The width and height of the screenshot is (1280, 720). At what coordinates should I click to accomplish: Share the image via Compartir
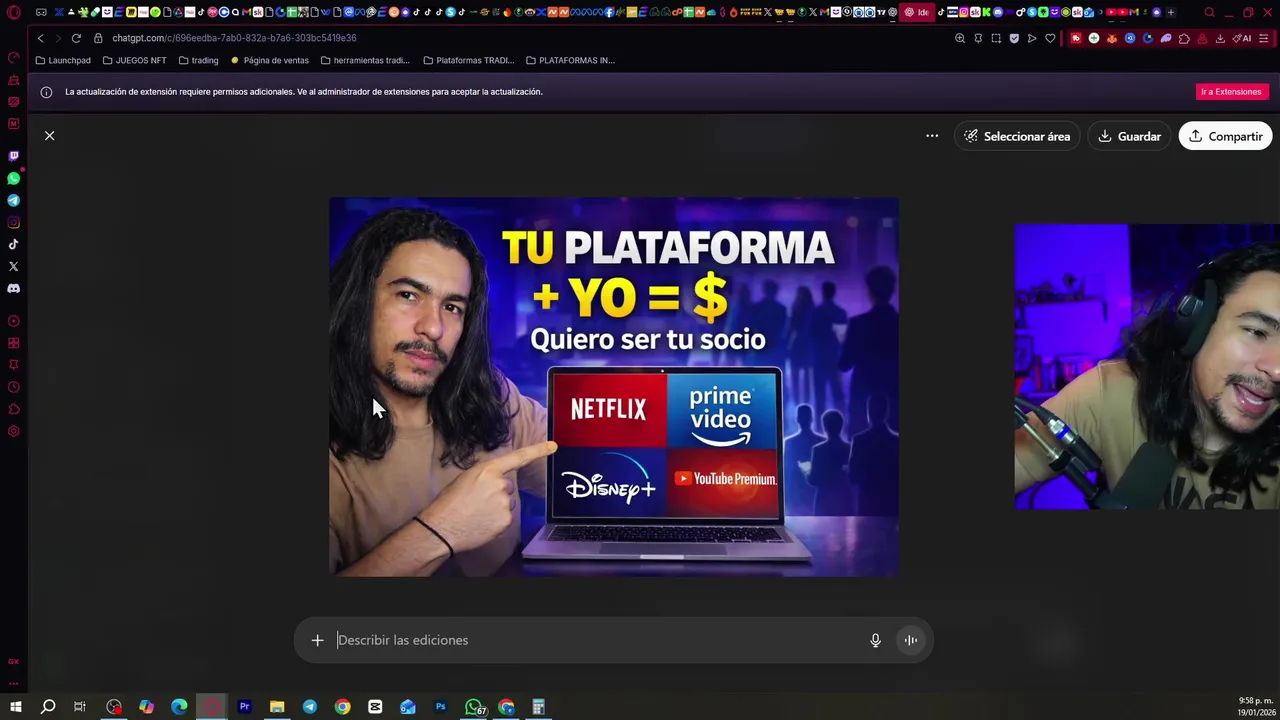tap(1225, 136)
